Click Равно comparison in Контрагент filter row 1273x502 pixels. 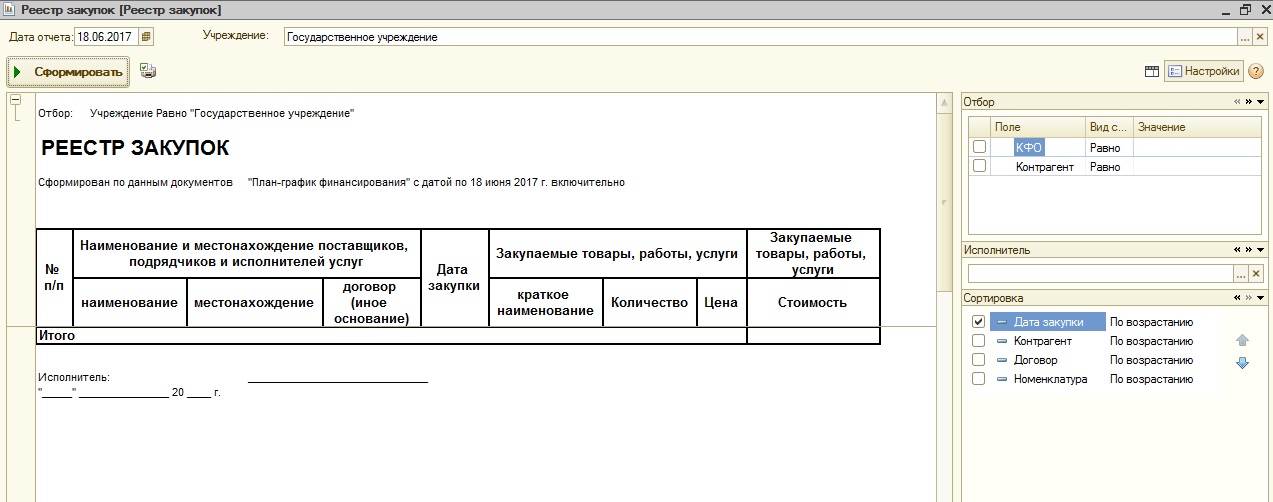coord(1109,167)
